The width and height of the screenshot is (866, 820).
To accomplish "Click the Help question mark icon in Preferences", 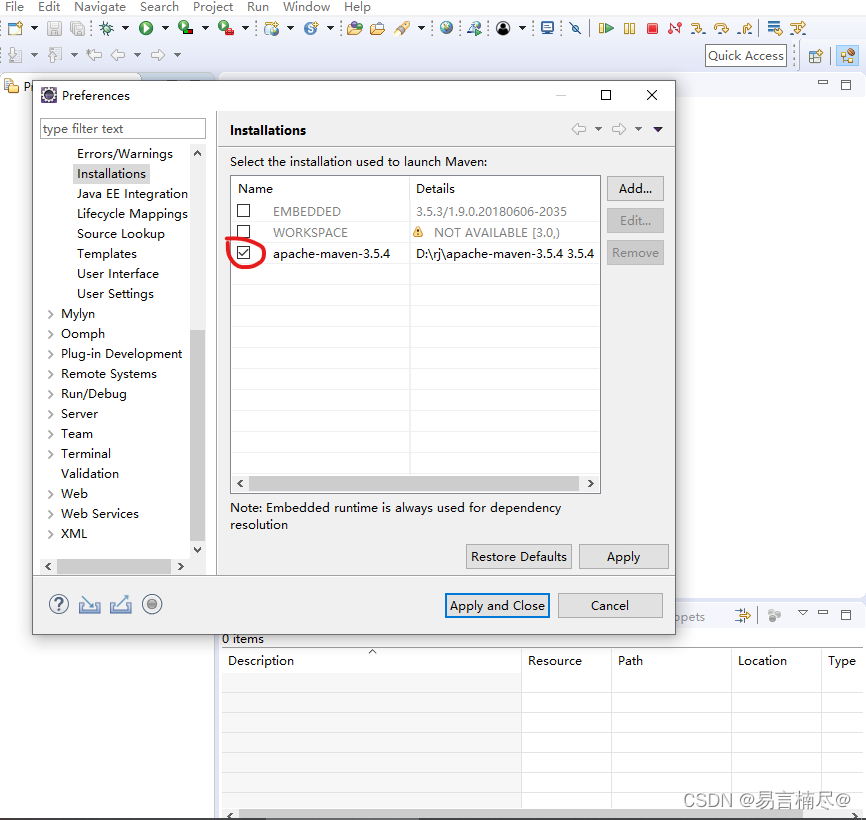I will coord(59,605).
